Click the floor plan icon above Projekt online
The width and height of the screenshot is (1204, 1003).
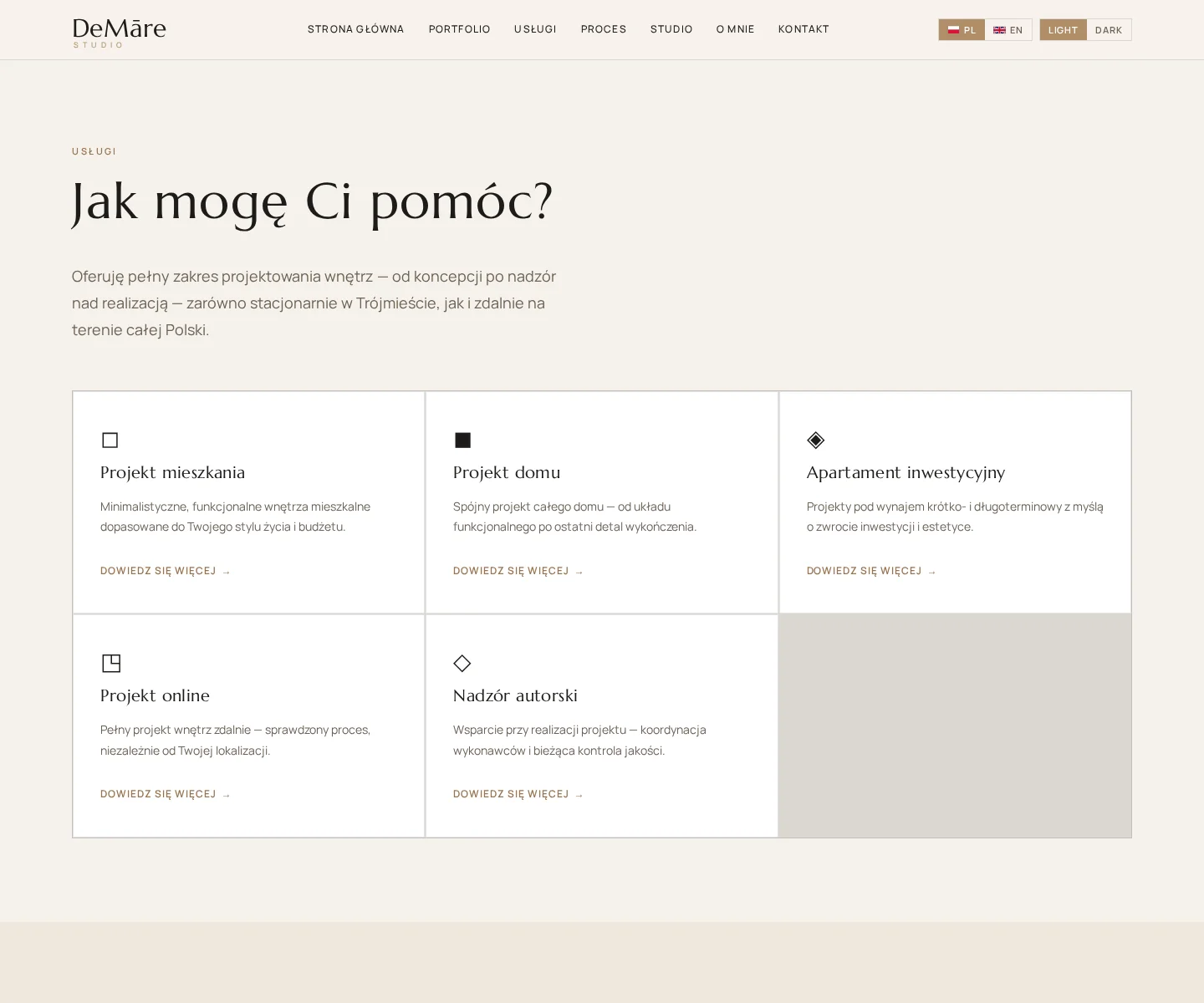(110, 663)
